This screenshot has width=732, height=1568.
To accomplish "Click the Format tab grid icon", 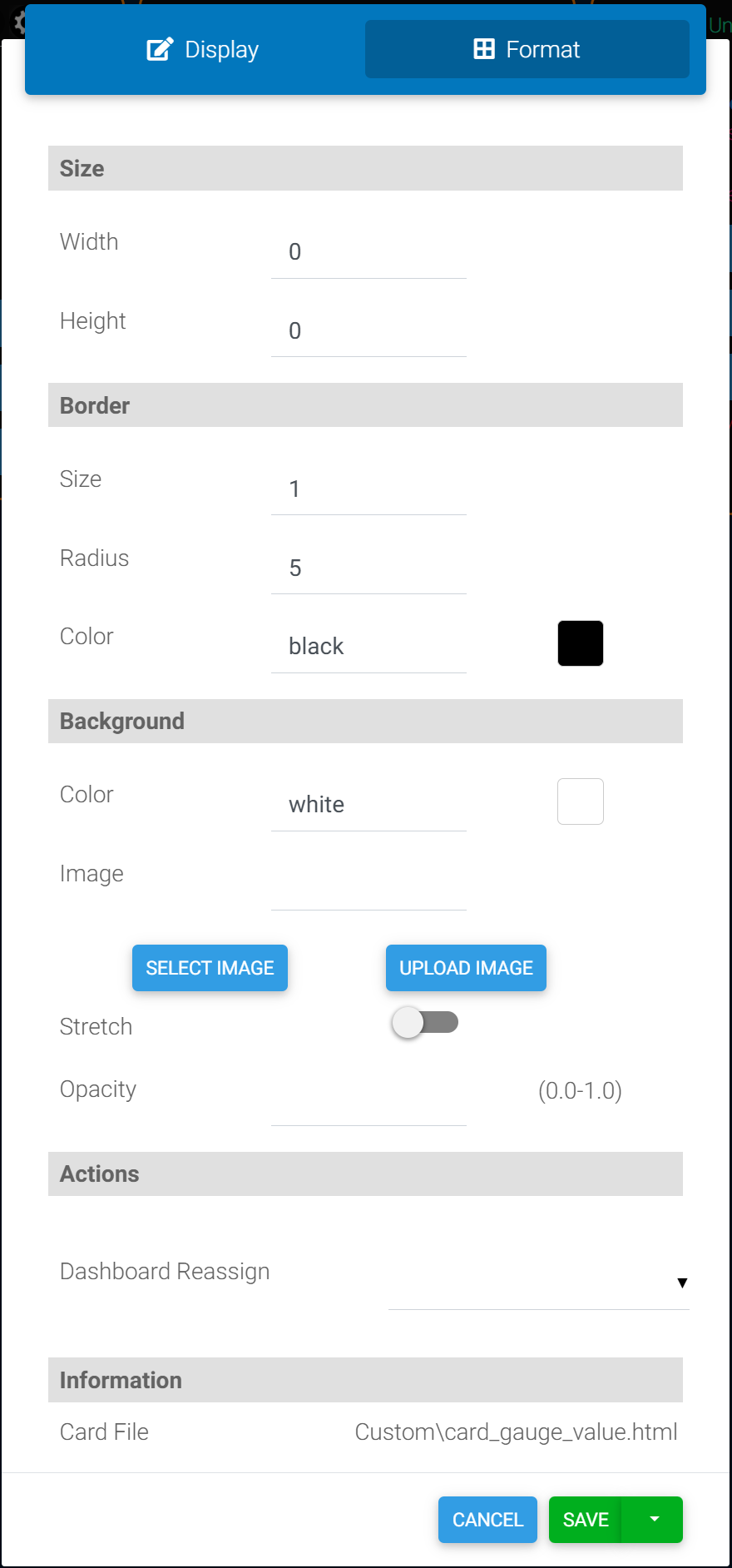I will 484,49.
